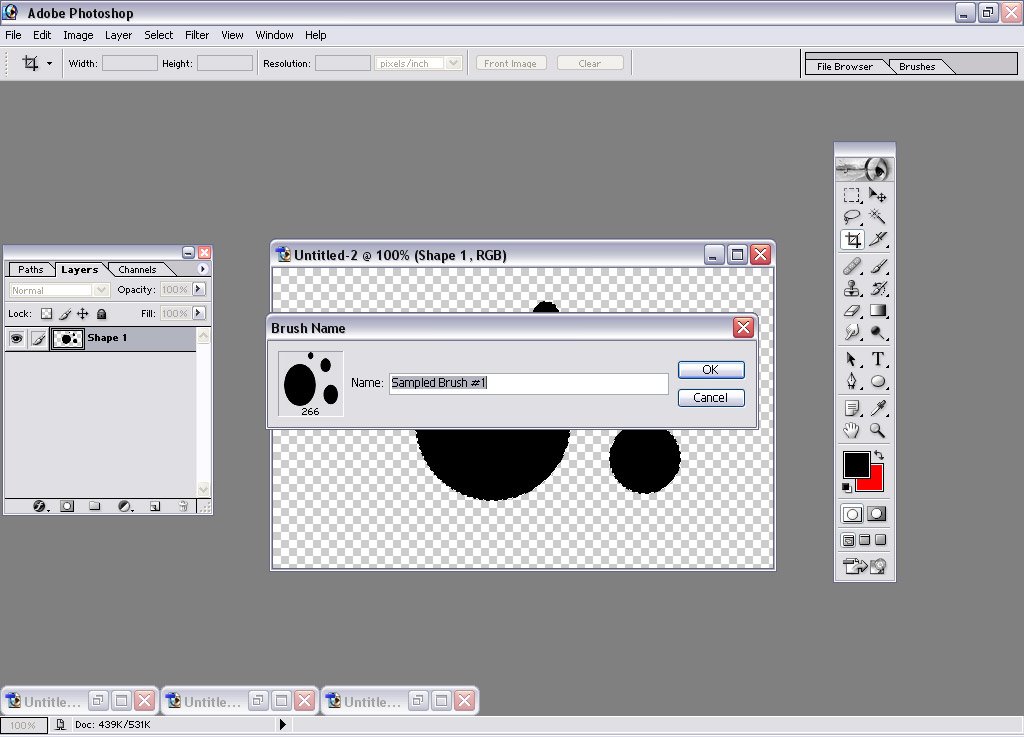Open Crop tool preset picker arrow
This screenshot has height=737, width=1024.
point(50,64)
